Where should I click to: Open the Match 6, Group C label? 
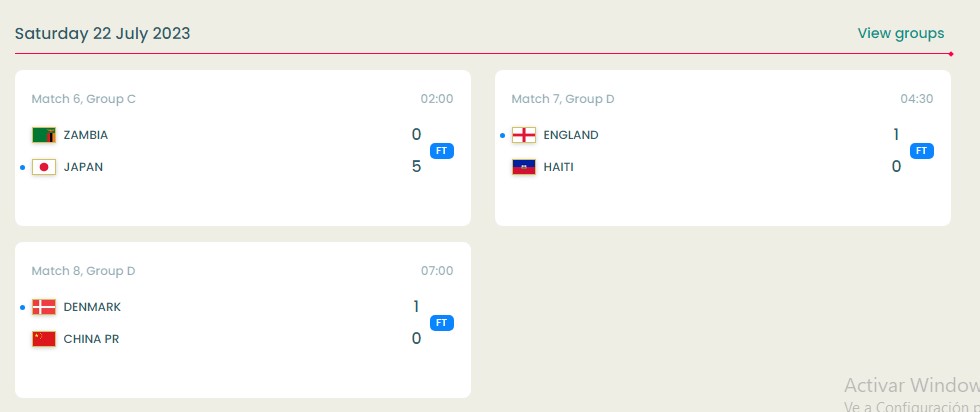click(x=83, y=99)
